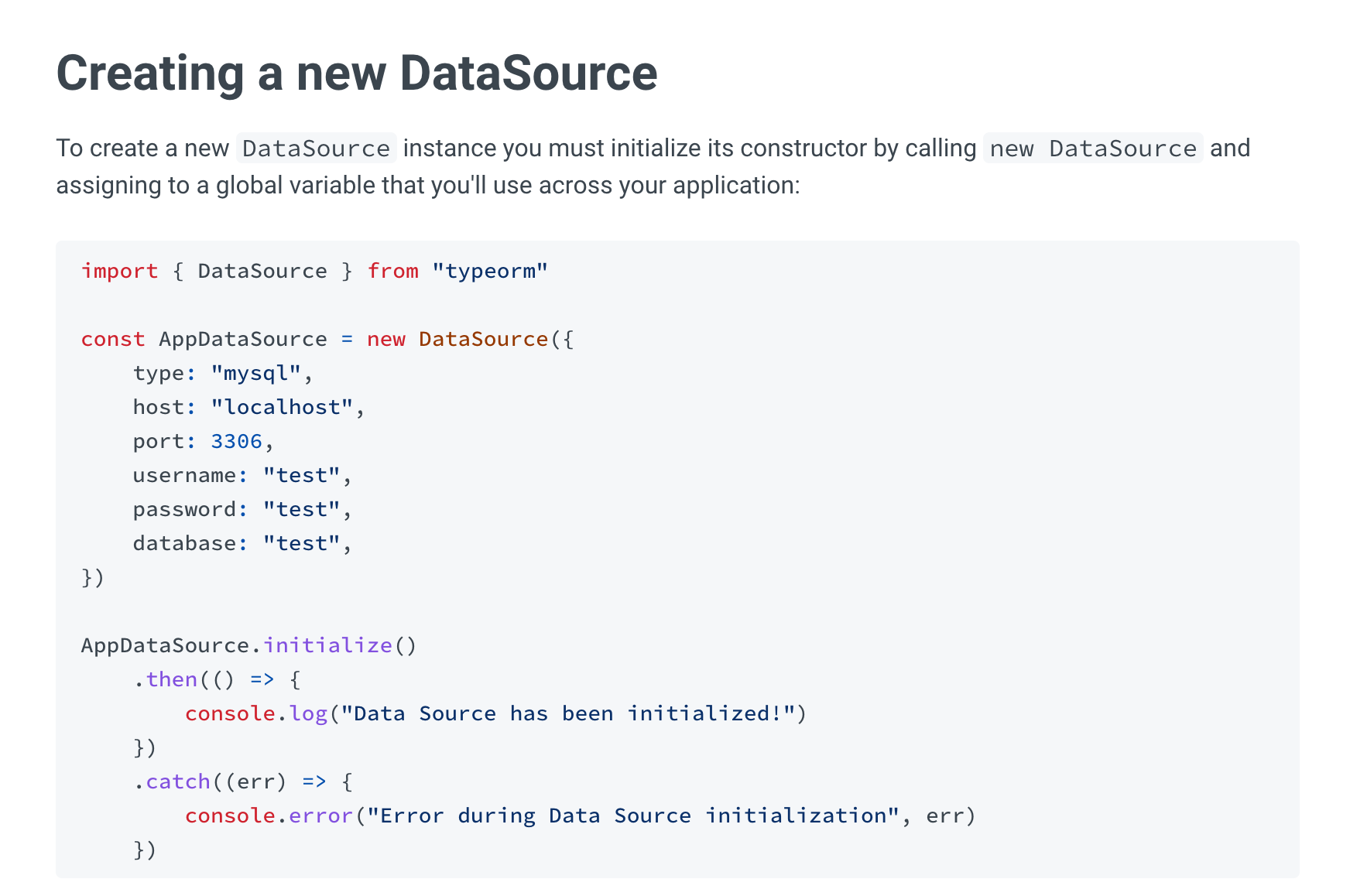1350x896 pixels.
Task: Click the "error" method after console
Action: 321,816
